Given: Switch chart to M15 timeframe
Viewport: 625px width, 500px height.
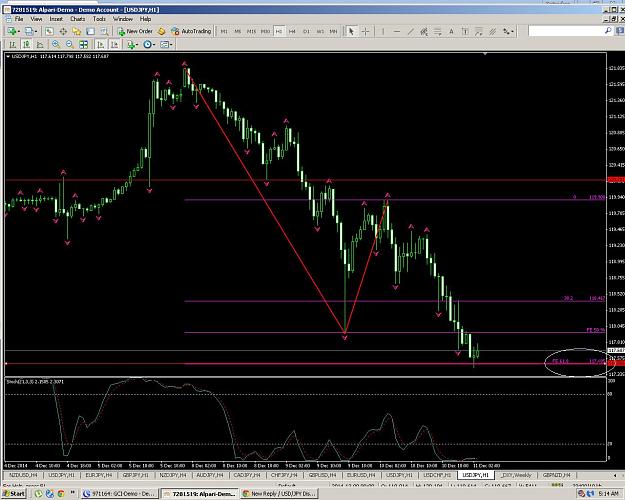Looking at the screenshot, I should click(251, 31).
